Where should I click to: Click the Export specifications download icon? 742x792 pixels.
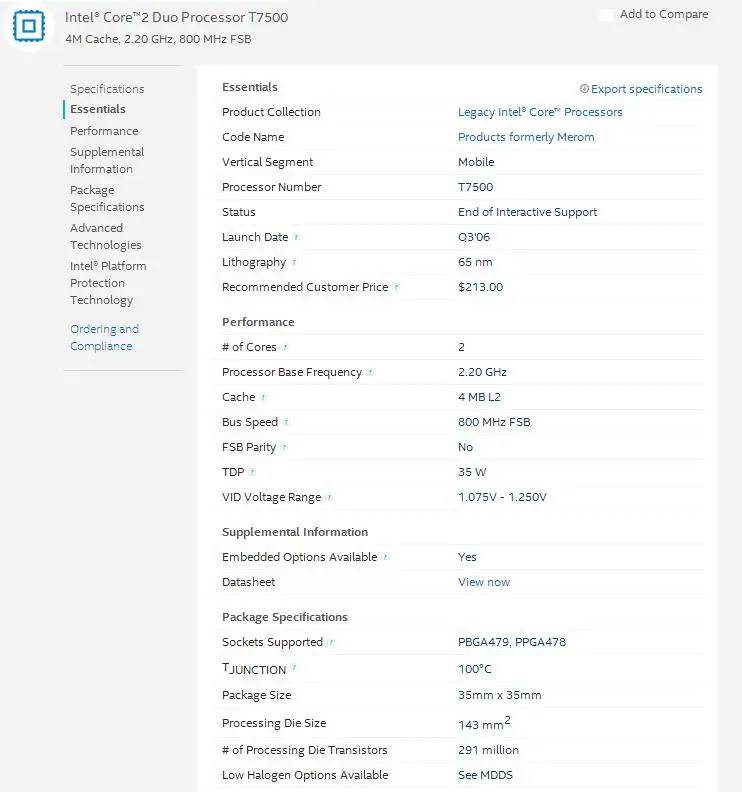(584, 89)
